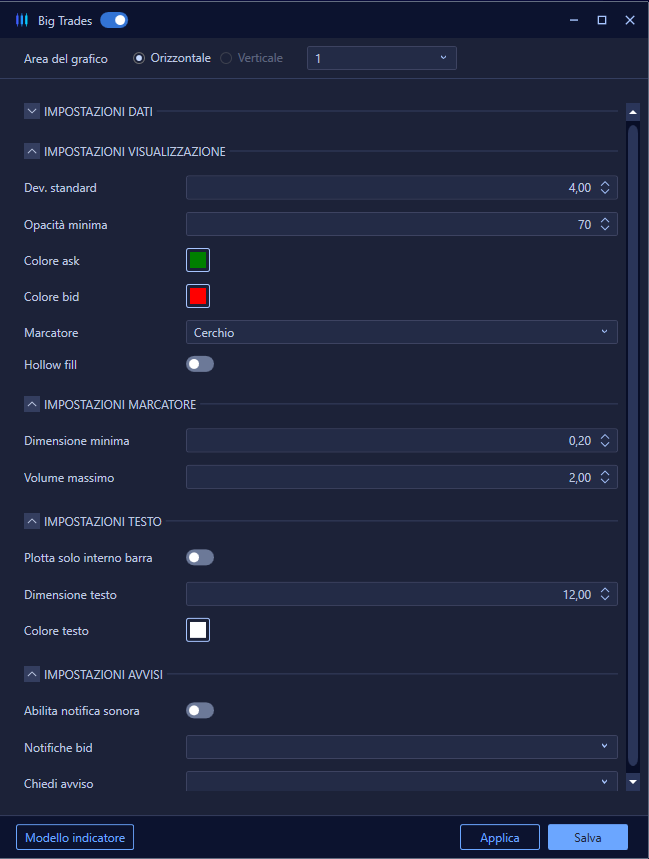Screen dimensions: 649x859
Task: Adjust Opacità minima stepper arrows
Action: [605, 224]
